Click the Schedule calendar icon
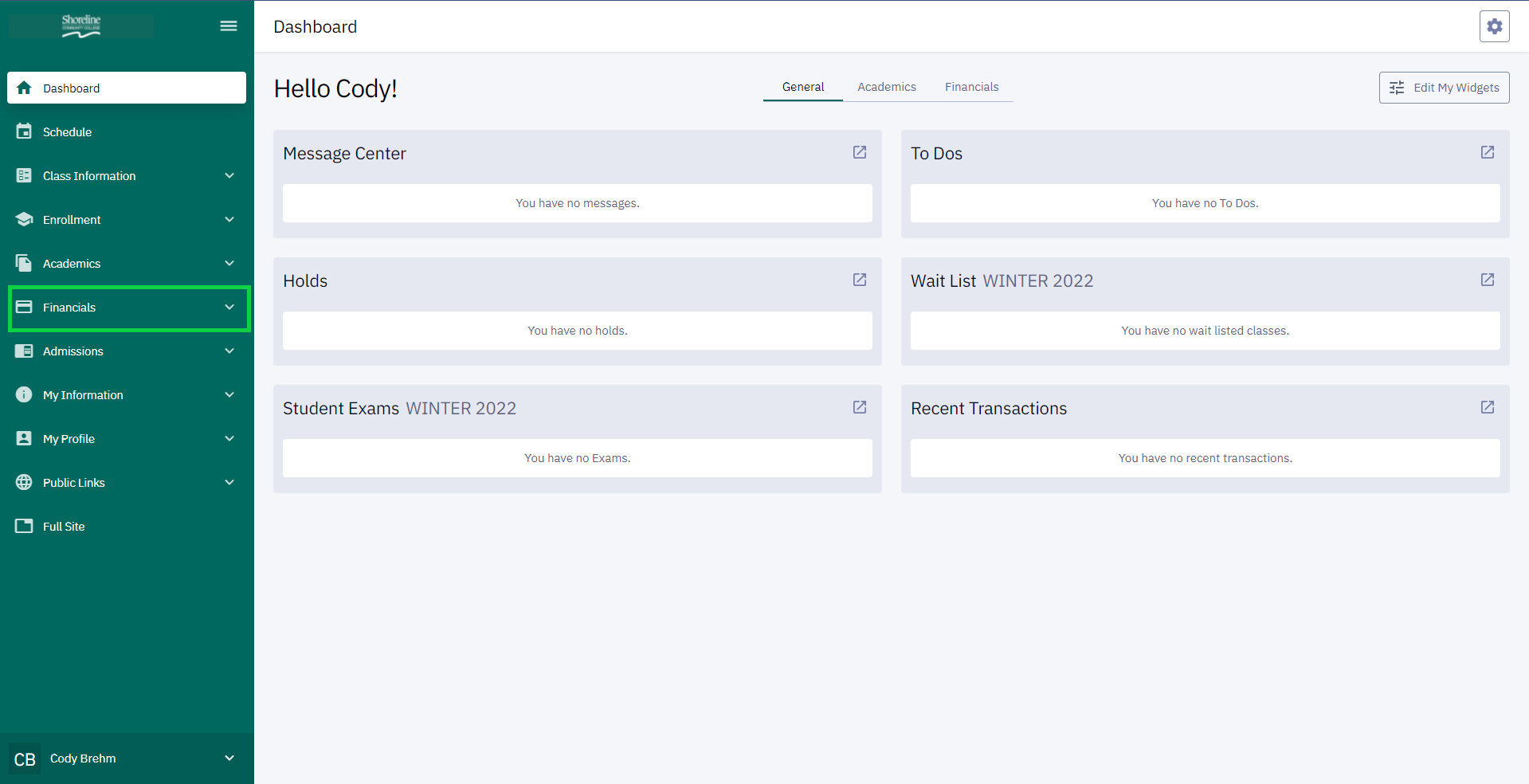The image size is (1529, 784). 24,131
